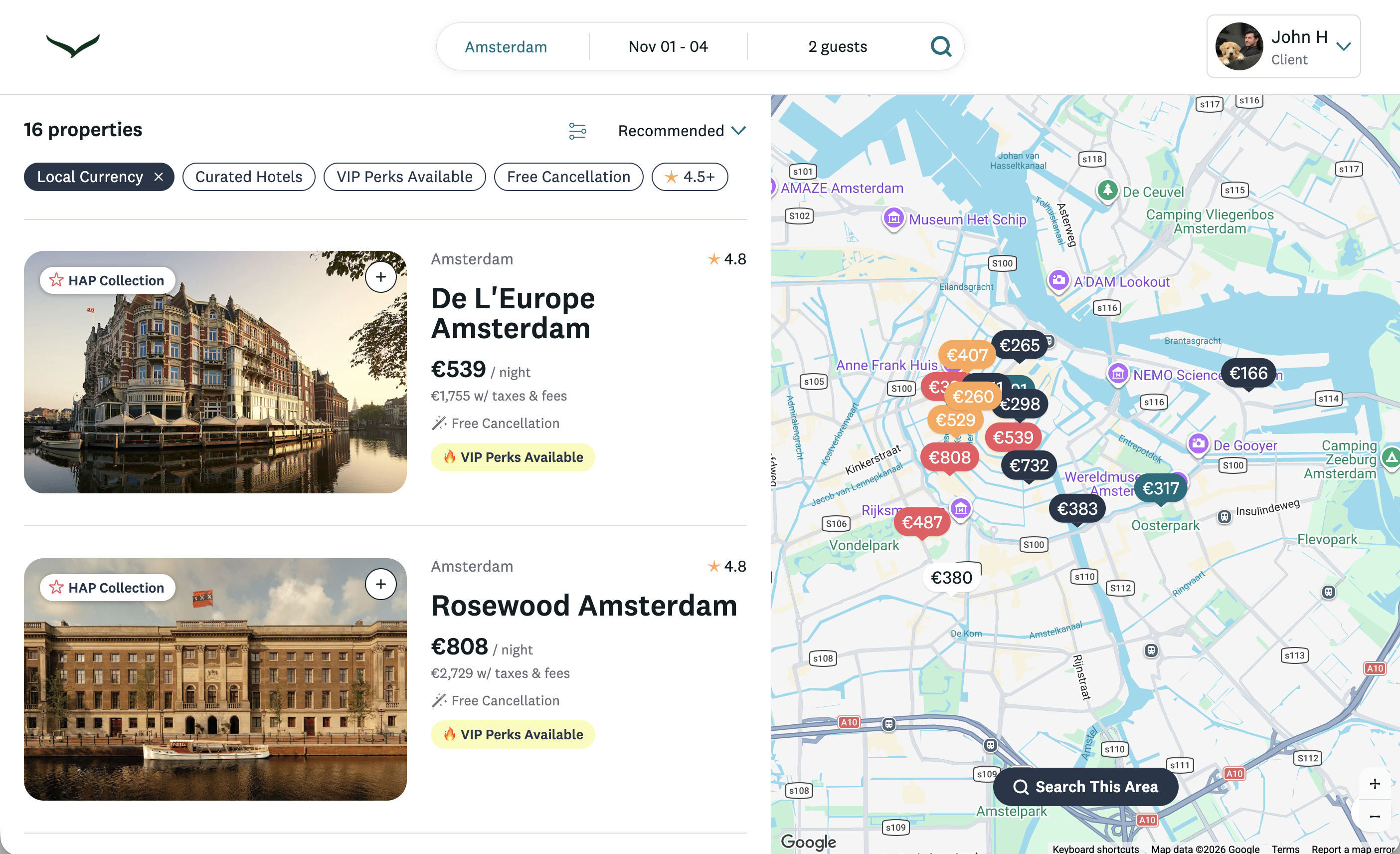Click the Search This Area button
Screen dimensions: 1400x854
(1085, 787)
